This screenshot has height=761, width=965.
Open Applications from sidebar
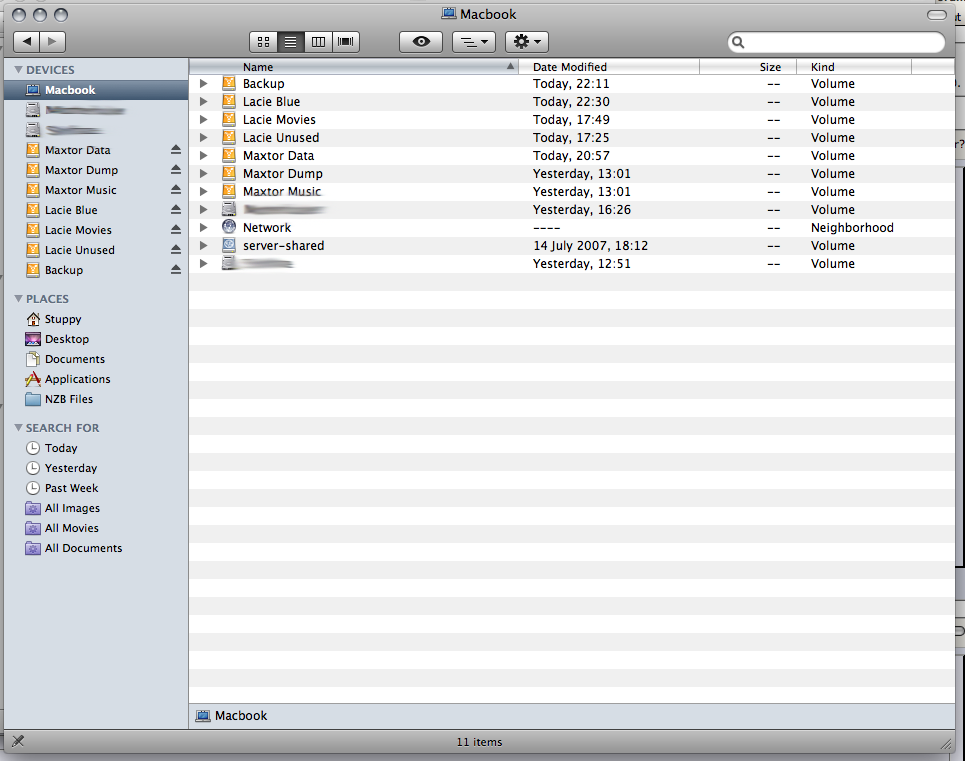96,379
